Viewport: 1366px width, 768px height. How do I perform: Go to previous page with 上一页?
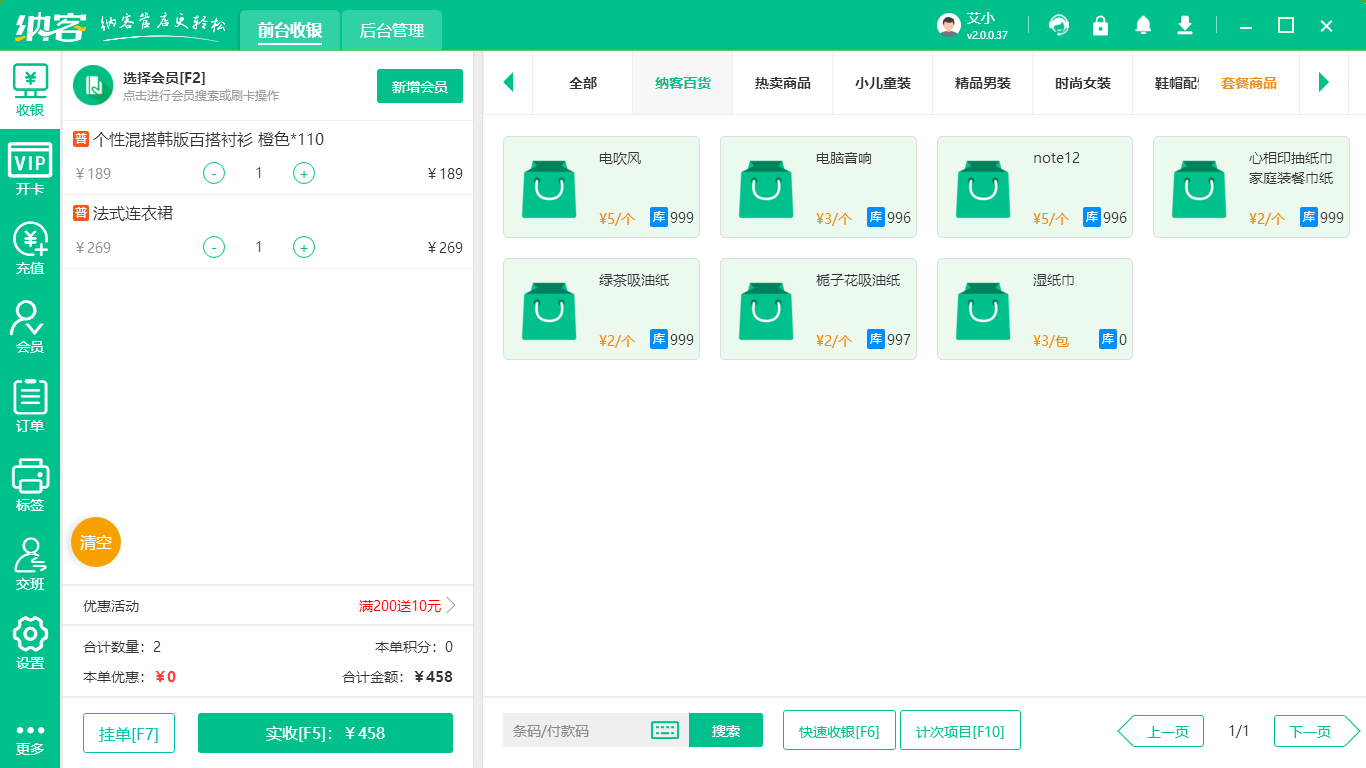[x=1160, y=731]
